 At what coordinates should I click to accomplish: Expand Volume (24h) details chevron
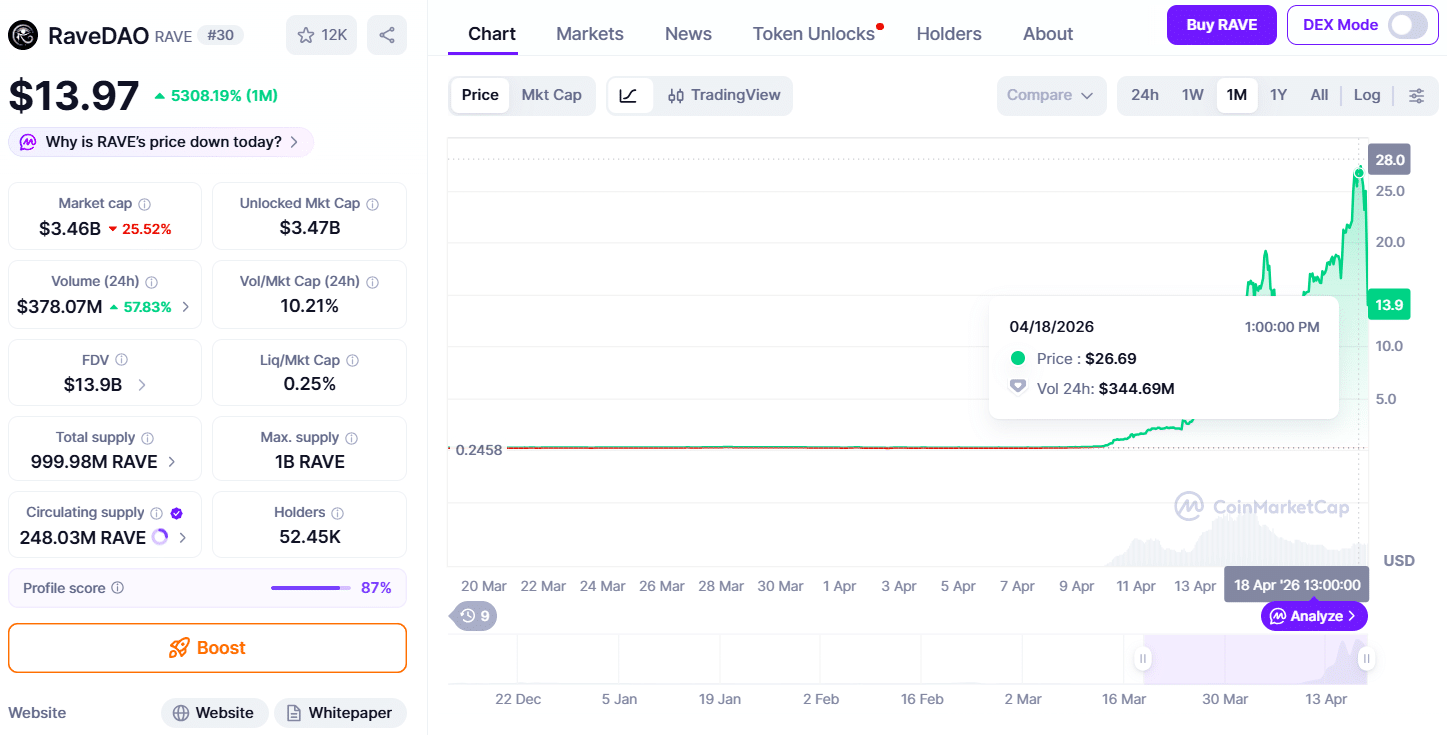186,307
